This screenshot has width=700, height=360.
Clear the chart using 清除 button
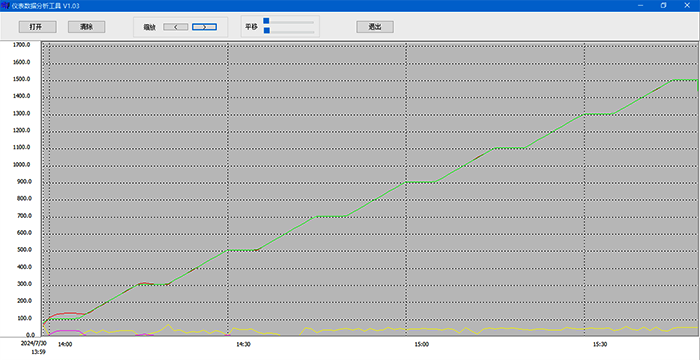87,27
